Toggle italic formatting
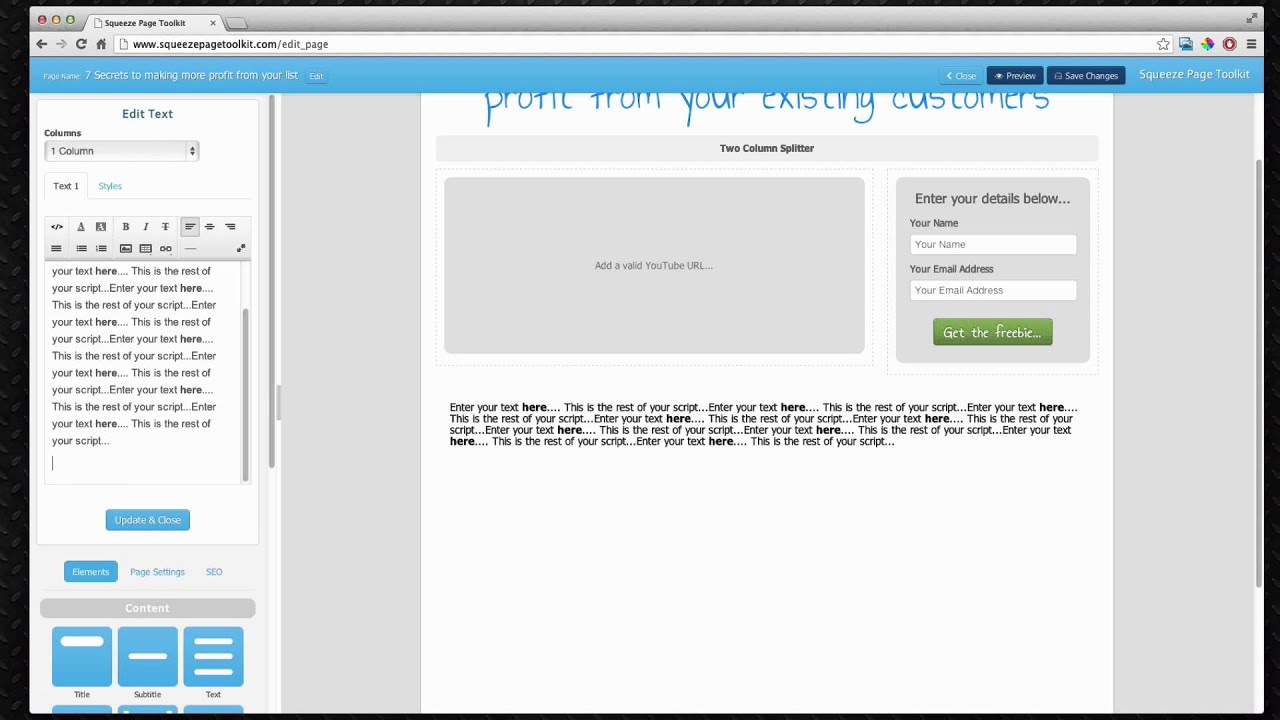Screen dimensions: 1280x720 (146, 227)
